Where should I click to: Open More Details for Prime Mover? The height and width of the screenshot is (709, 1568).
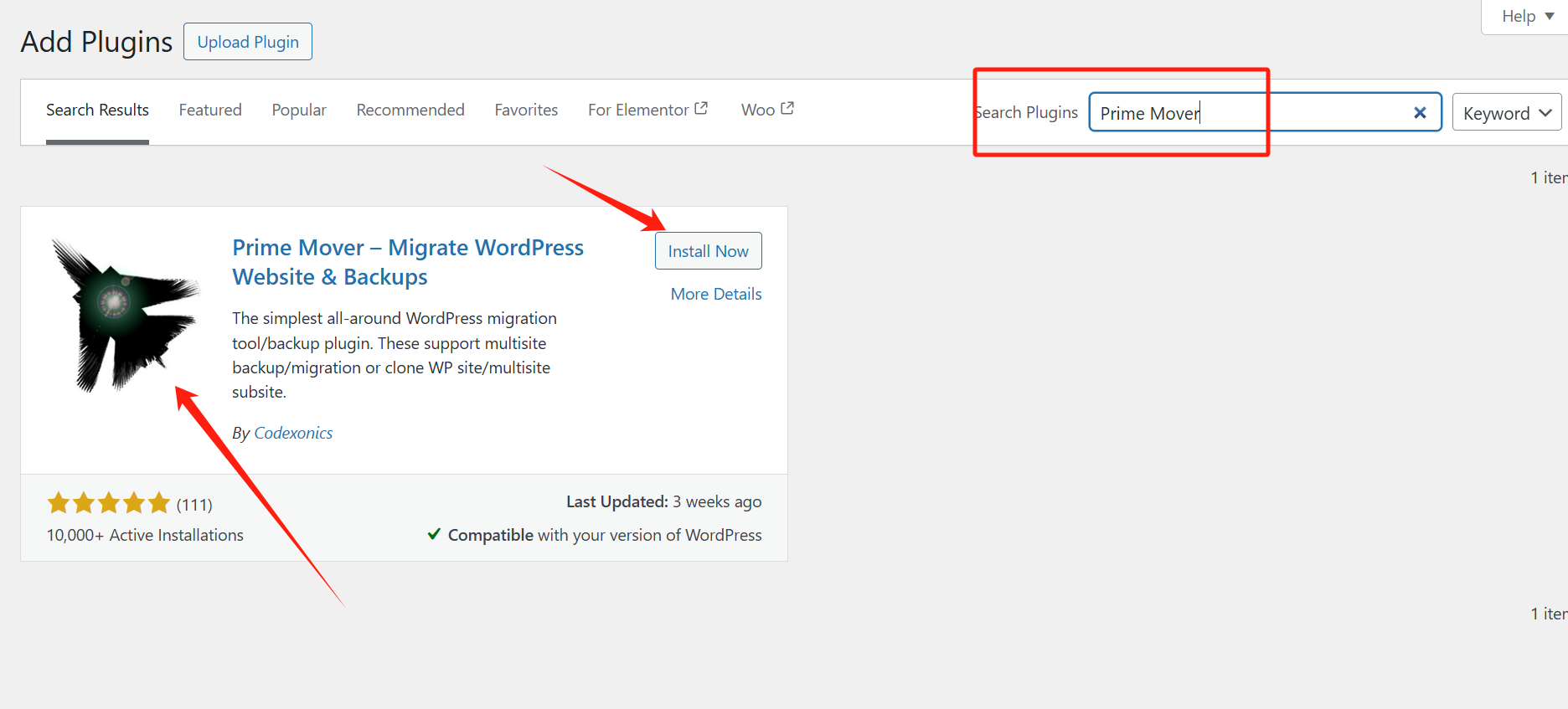point(716,294)
